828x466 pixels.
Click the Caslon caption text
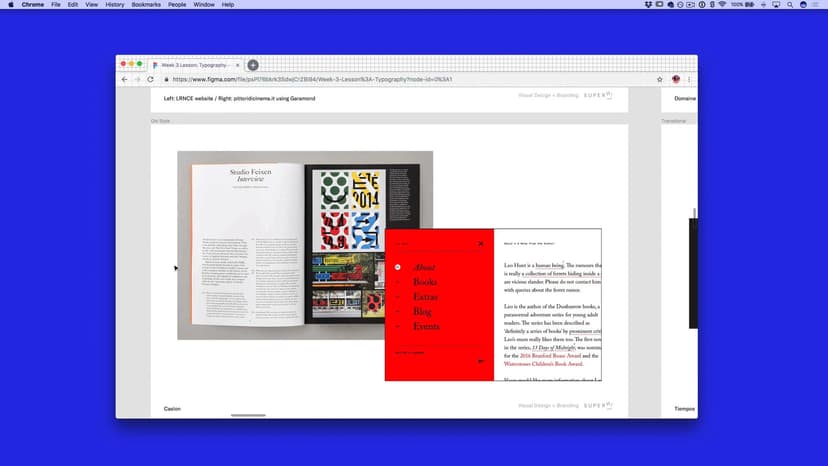click(x=172, y=409)
